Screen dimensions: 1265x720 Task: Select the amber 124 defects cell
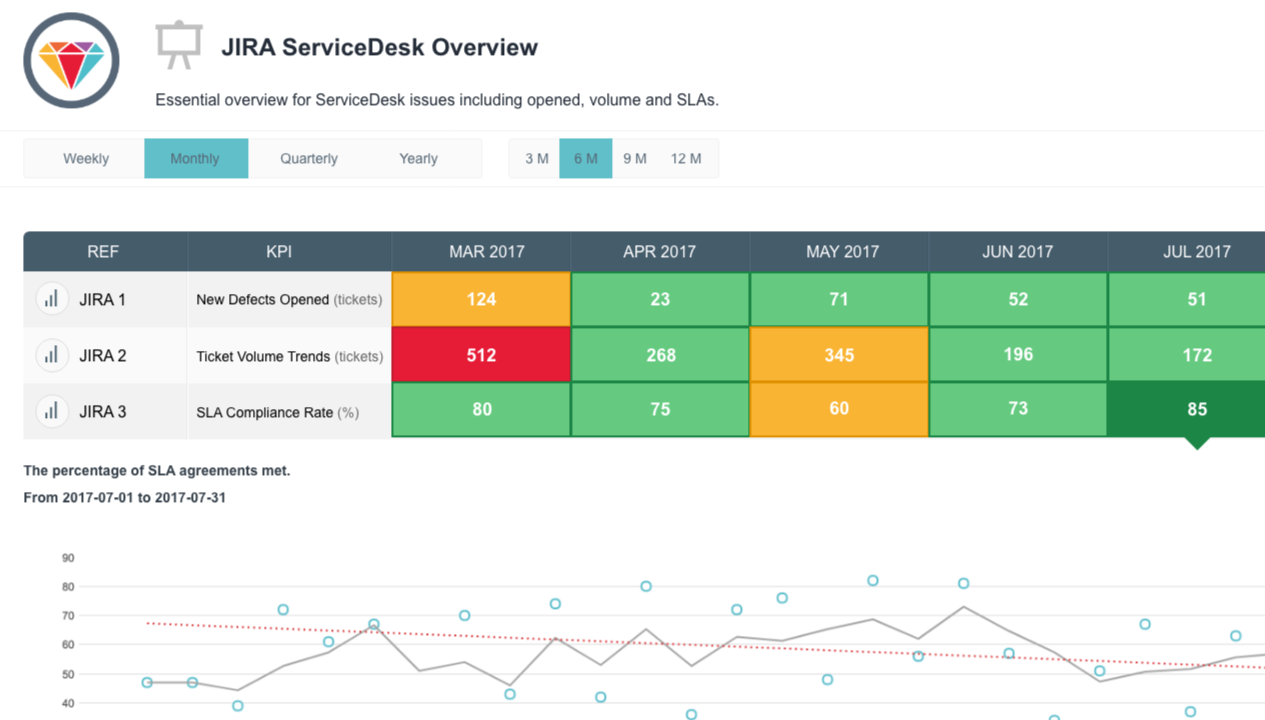481,298
